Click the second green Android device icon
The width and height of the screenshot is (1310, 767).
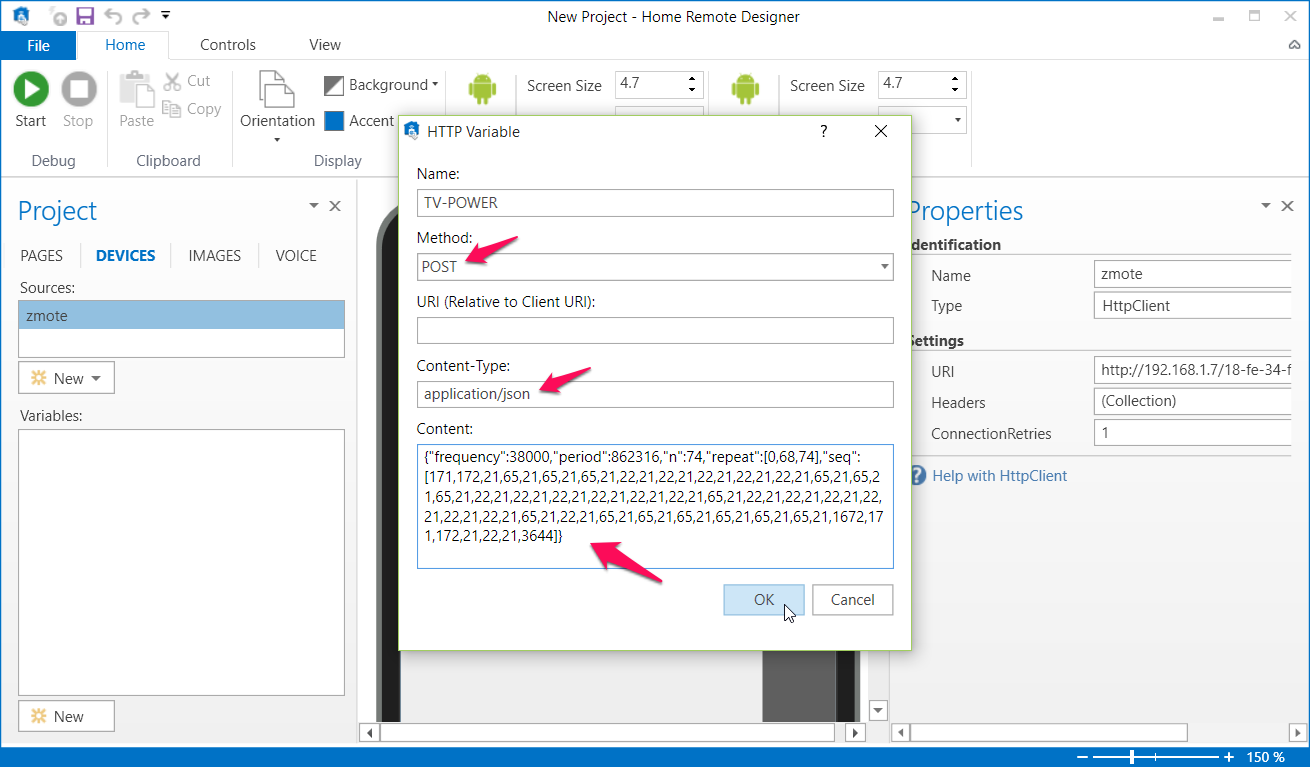click(x=745, y=88)
